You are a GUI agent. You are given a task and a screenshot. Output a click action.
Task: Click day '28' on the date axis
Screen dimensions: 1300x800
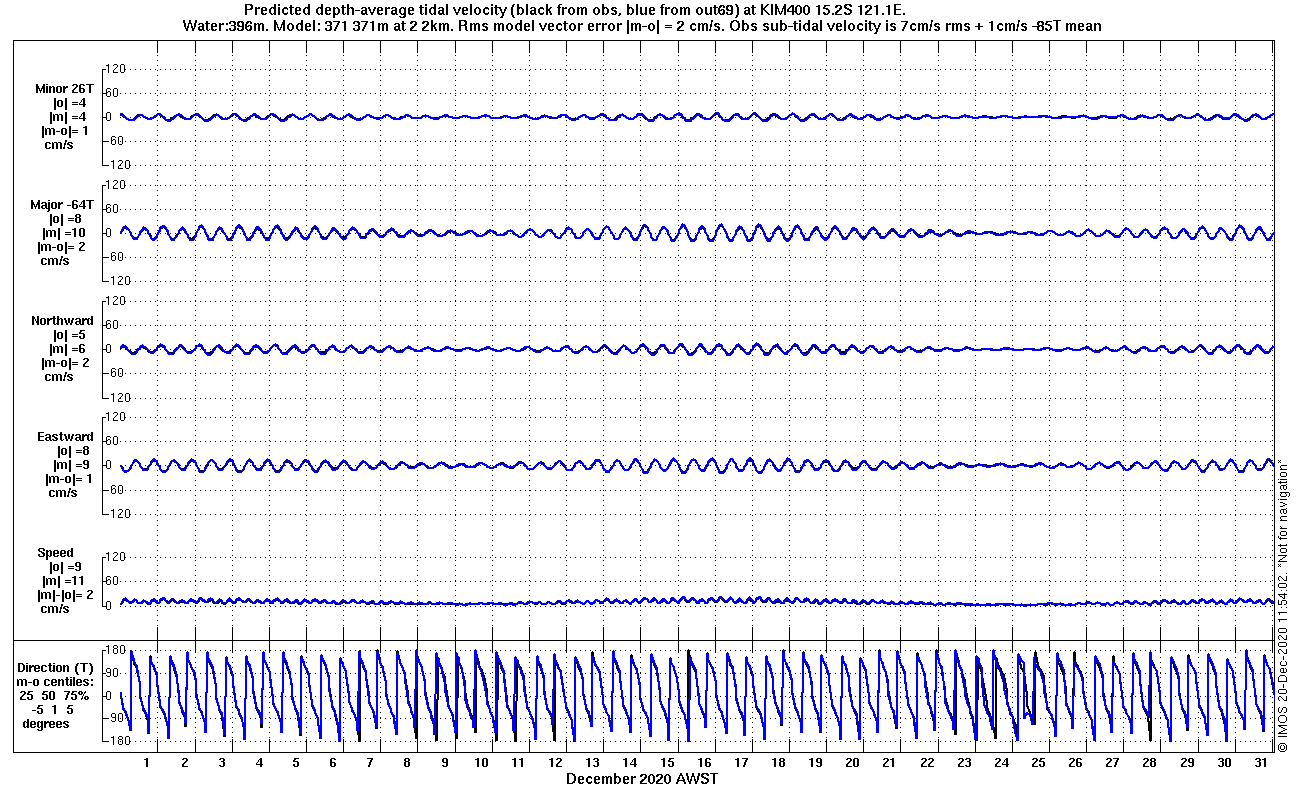click(1150, 763)
